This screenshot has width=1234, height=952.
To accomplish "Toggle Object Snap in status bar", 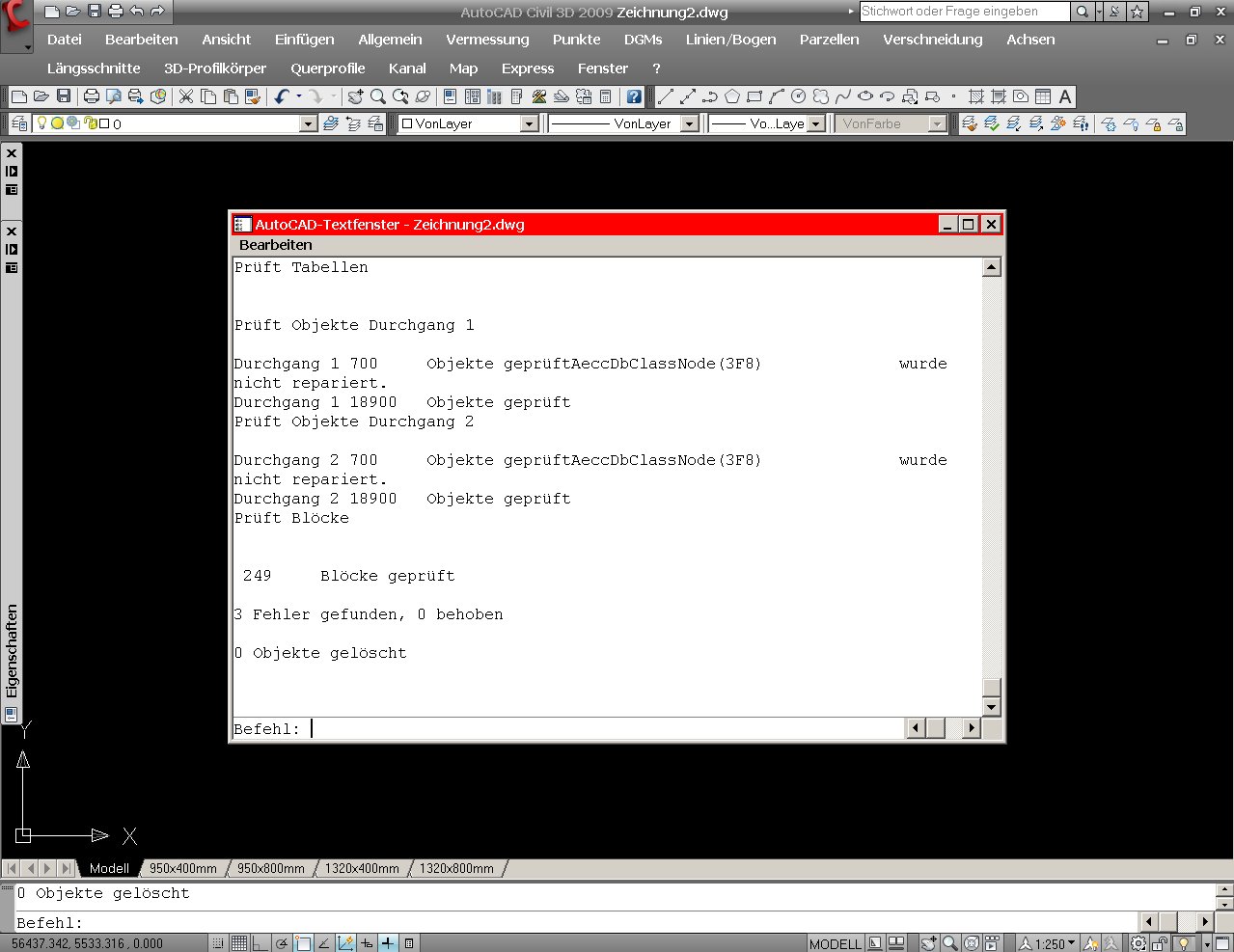I will [303, 943].
